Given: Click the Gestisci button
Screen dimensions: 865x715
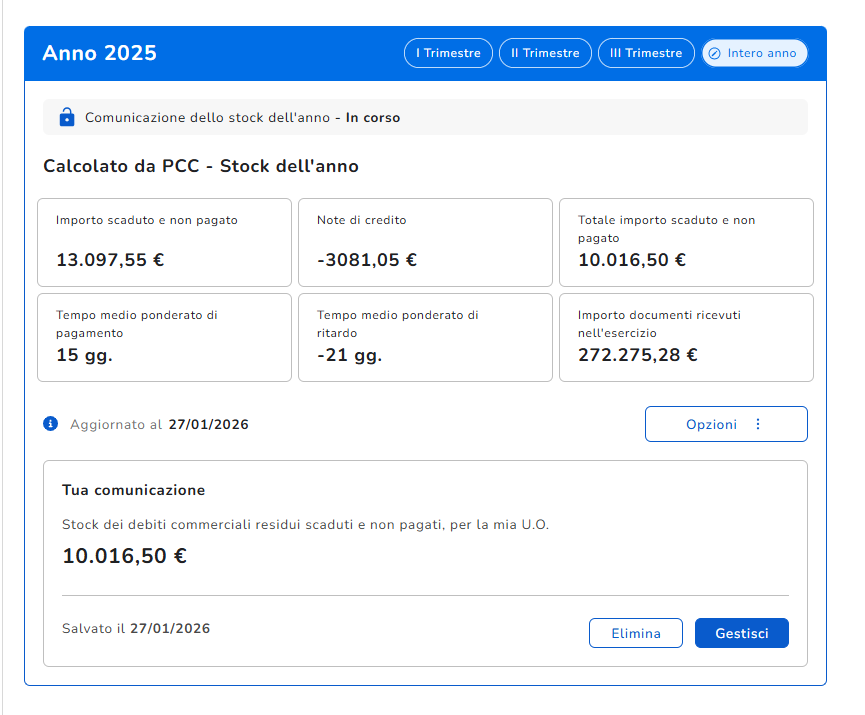Looking at the screenshot, I should coord(741,633).
